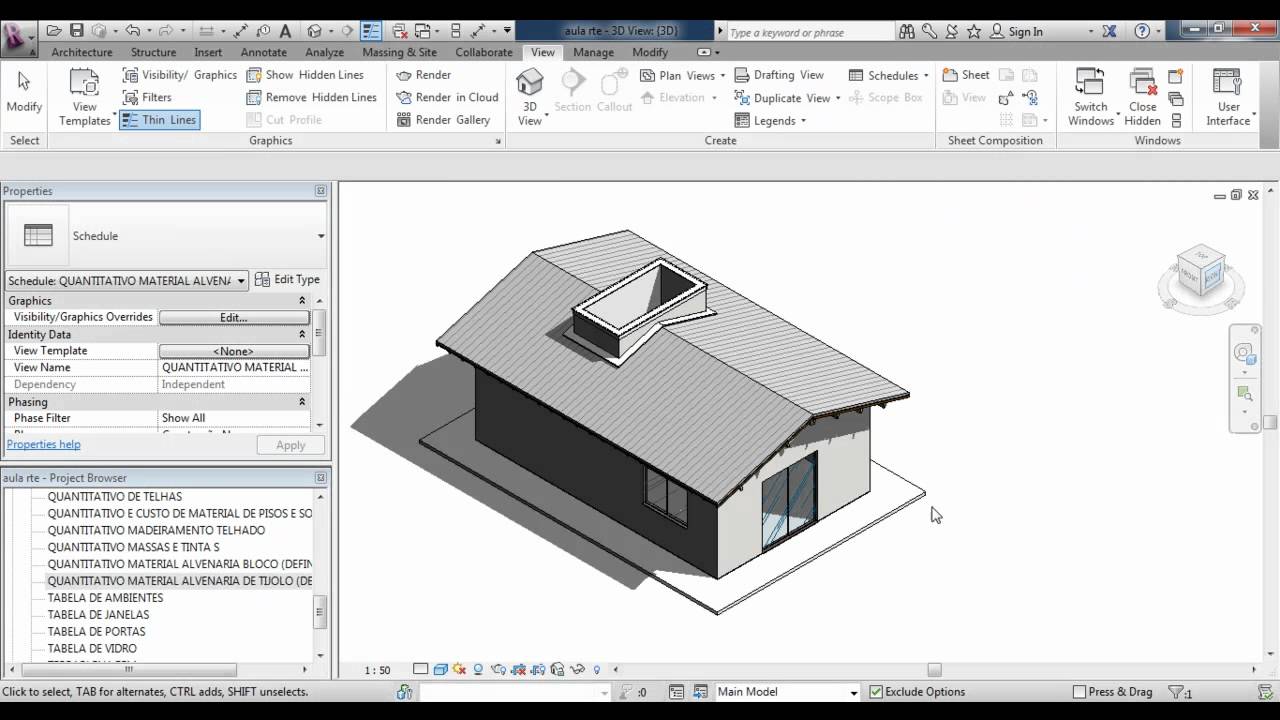Click the Project Browser vertical scrollbar thumb
1280x720 pixels.
(x=320, y=612)
